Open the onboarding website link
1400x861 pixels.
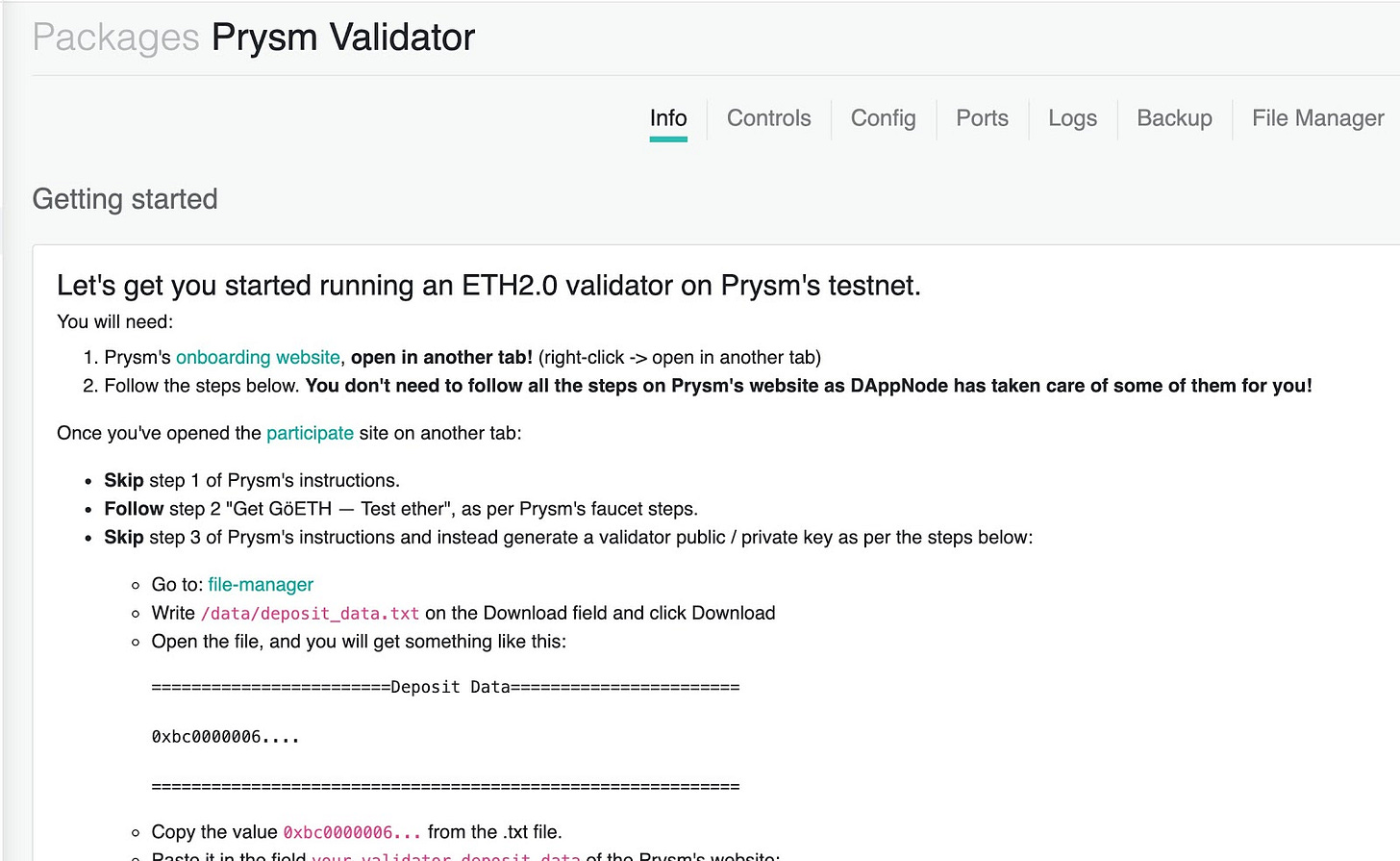tap(258, 357)
